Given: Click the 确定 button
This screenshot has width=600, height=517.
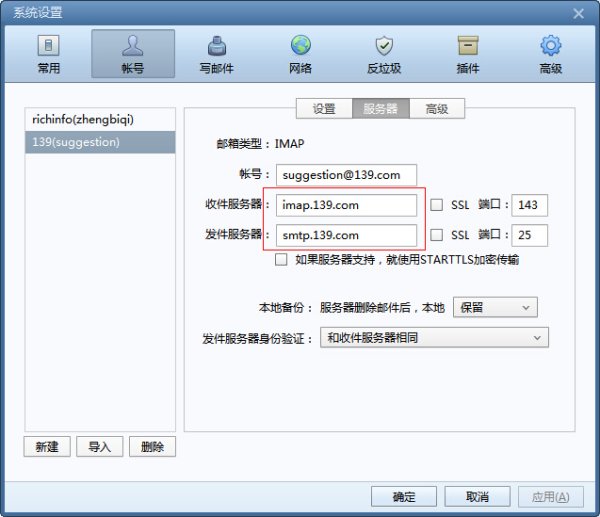Looking at the screenshot, I should tap(404, 497).
